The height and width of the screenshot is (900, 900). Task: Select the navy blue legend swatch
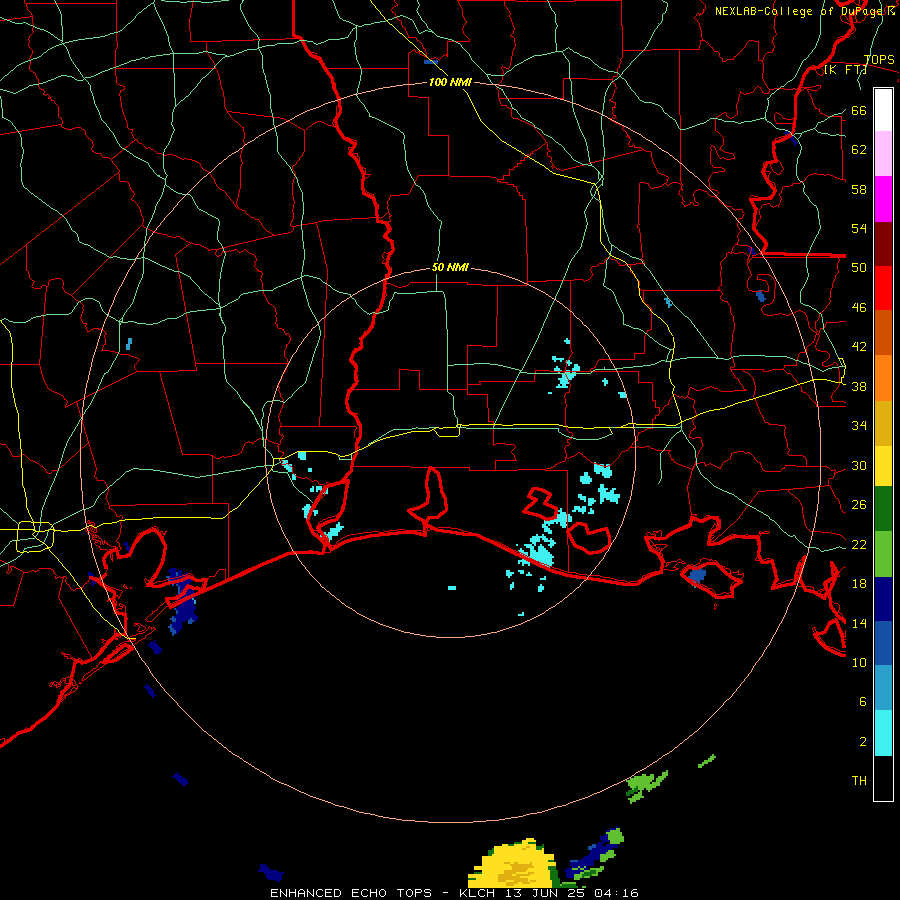coord(883,599)
